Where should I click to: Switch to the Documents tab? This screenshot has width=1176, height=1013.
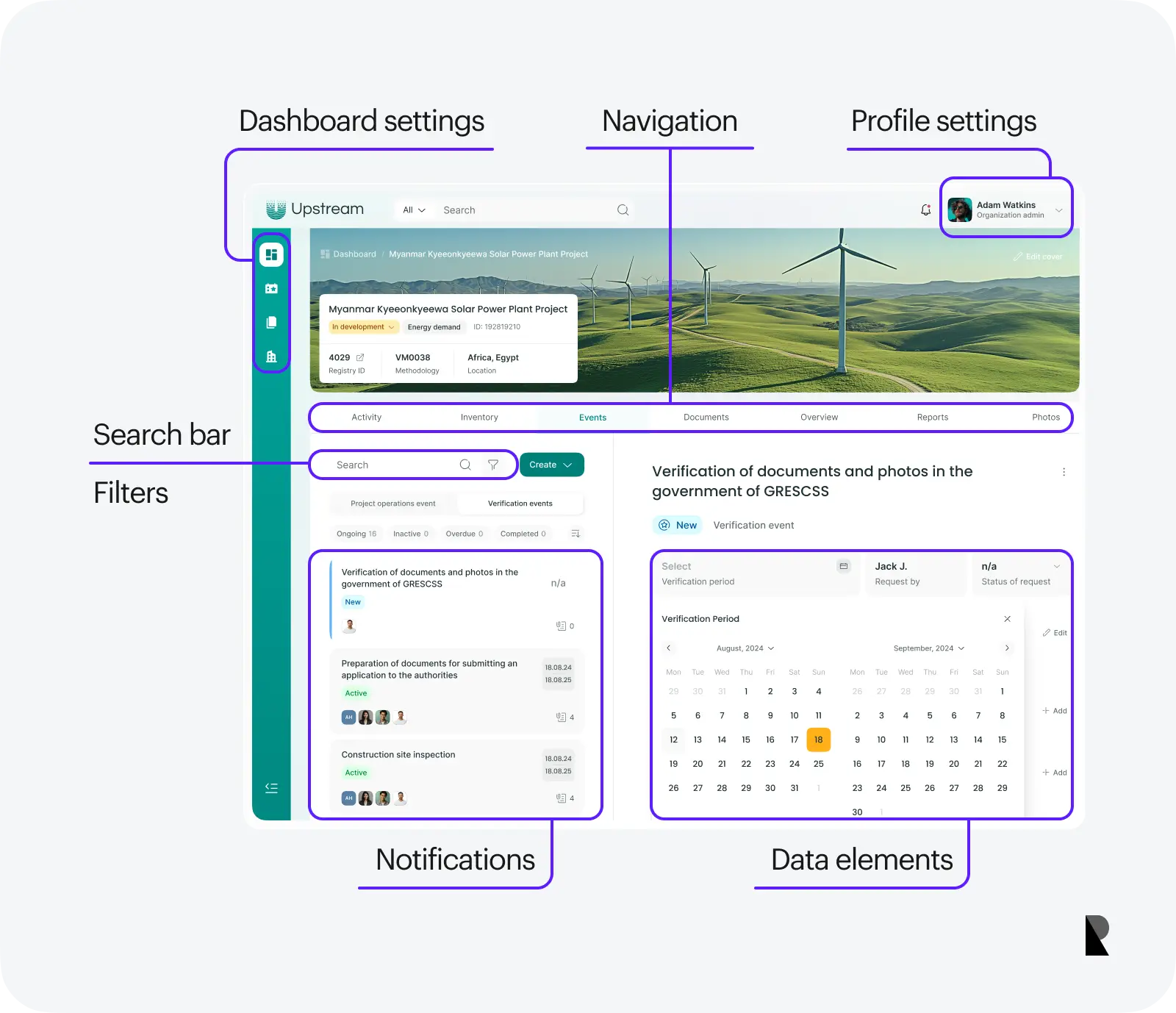[706, 418]
